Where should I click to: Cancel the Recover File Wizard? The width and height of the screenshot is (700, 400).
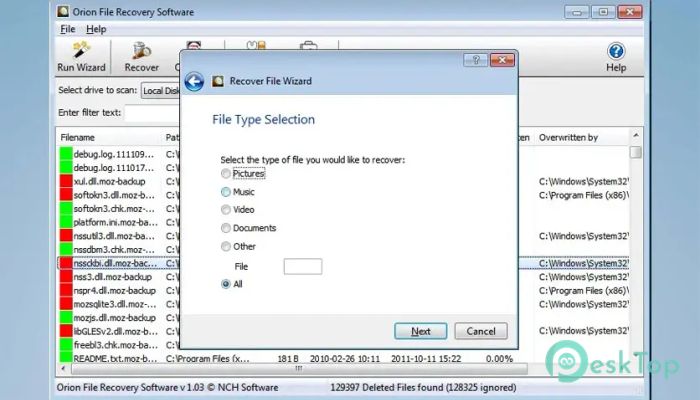[481, 331]
